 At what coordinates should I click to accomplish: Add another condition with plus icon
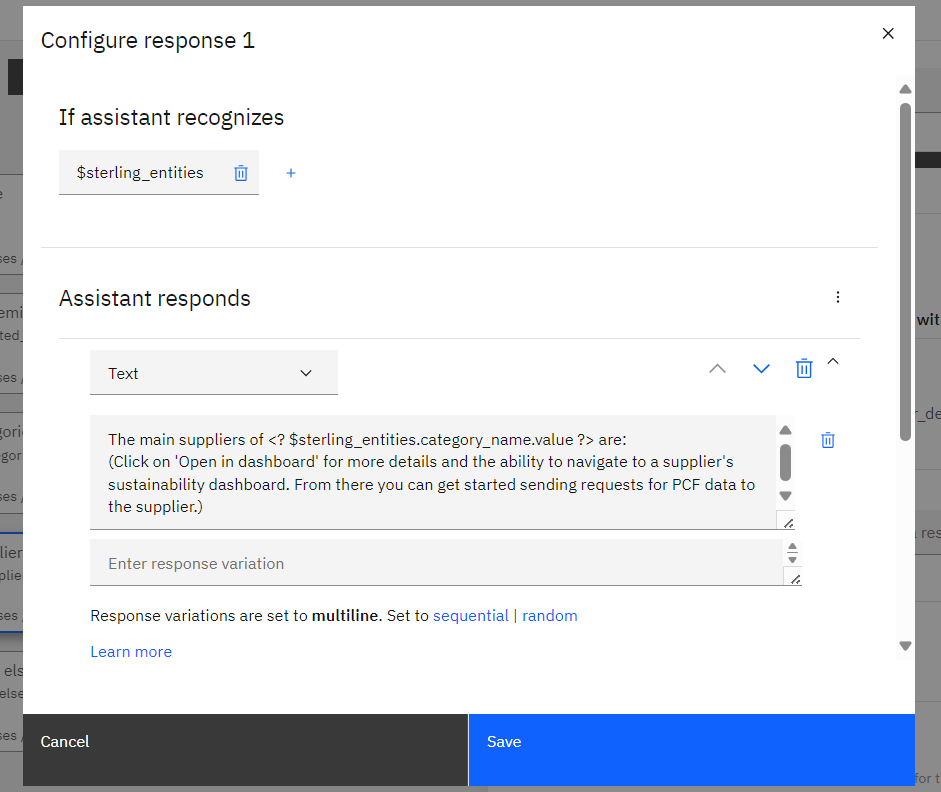(290, 173)
